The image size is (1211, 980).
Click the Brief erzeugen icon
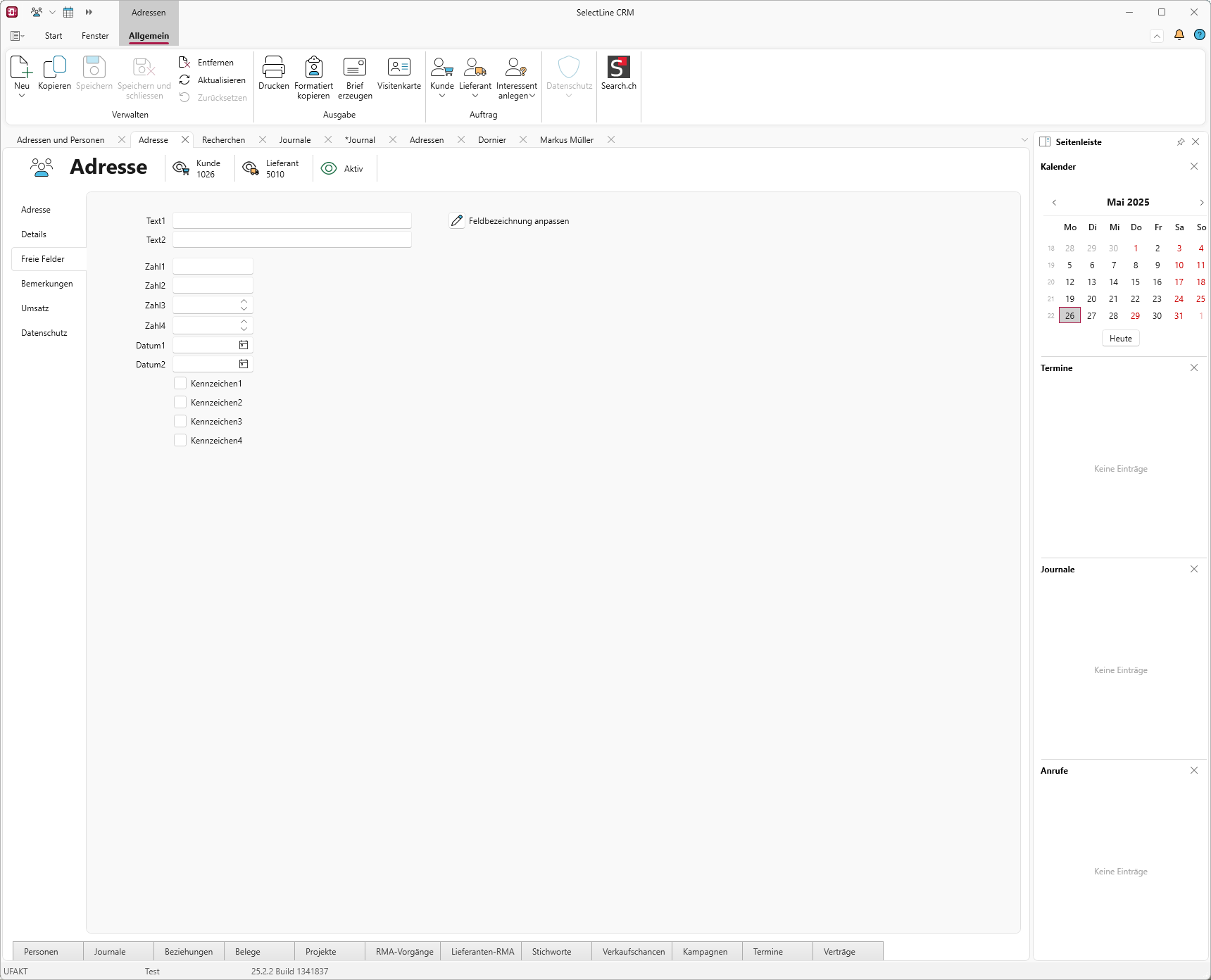coord(355,68)
